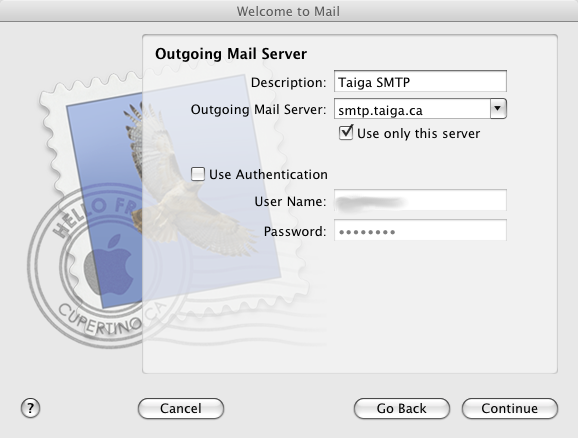Click the Outgoing Mail Server heading

coord(231,54)
